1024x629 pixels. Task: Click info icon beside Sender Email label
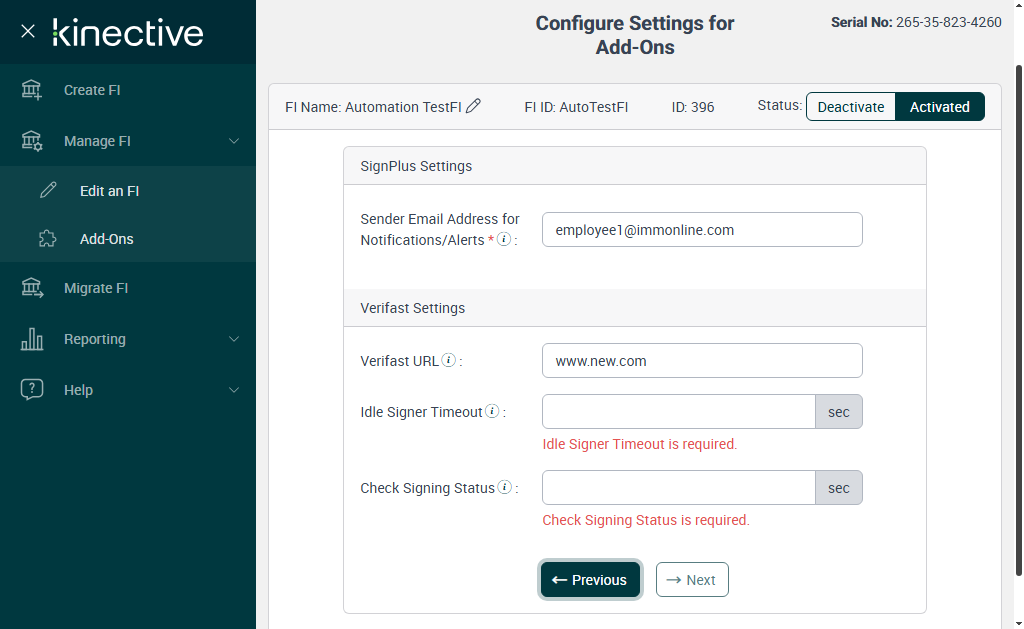pyautogui.click(x=504, y=240)
